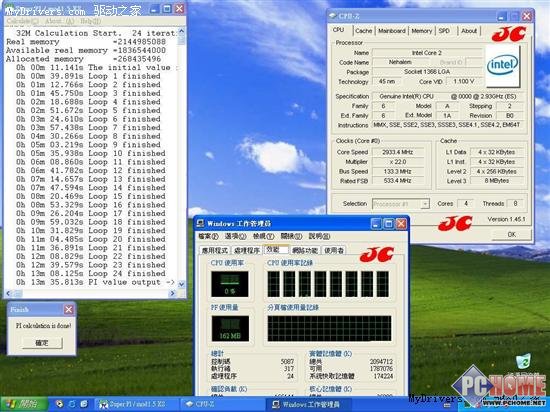Click Task Manager title bar icon
The width and height of the screenshot is (550, 412).
200,223
